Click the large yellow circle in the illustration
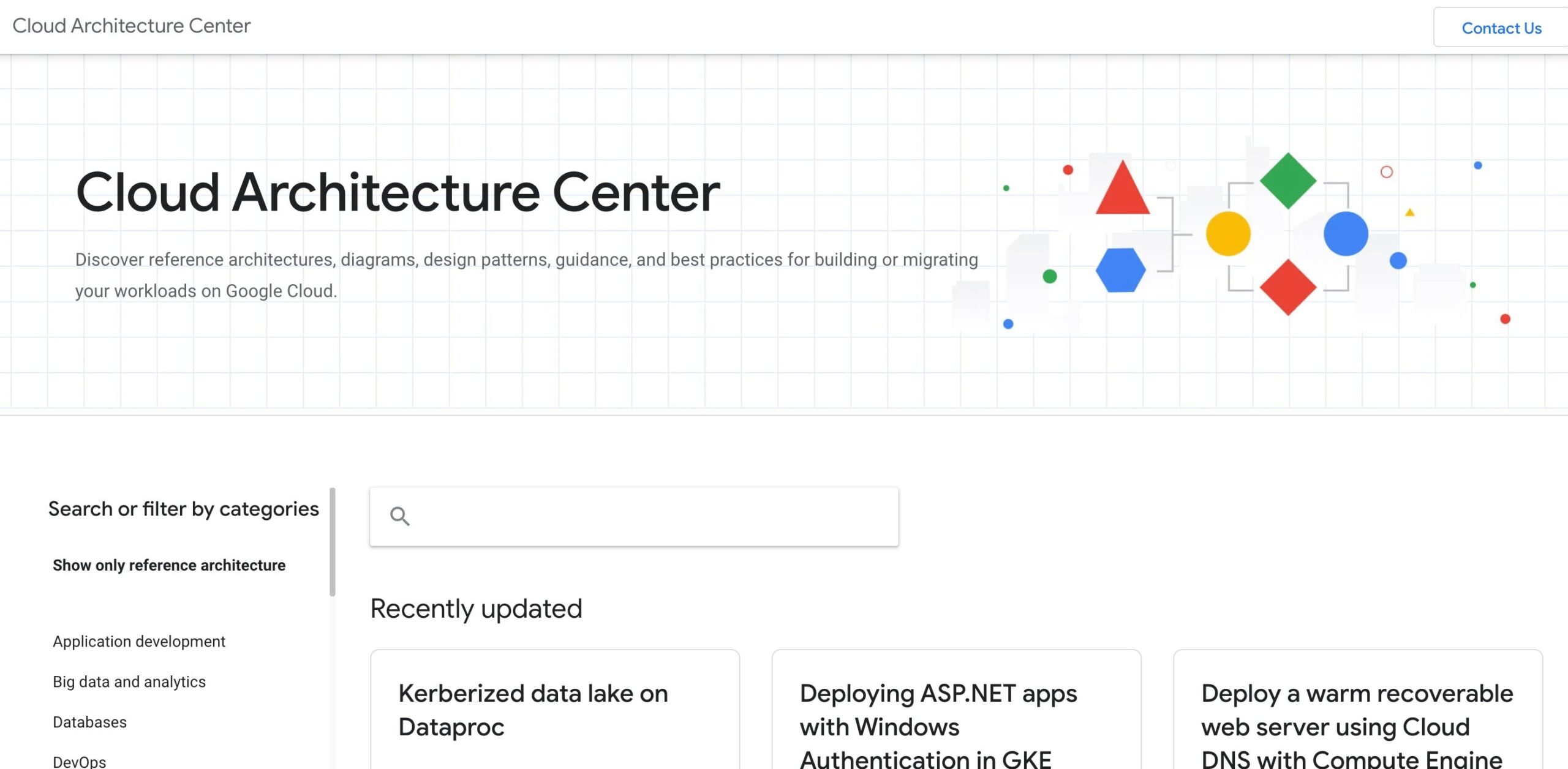Image resolution: width=1568 pixels, height=769 pixels. (x=1228, y=233)
